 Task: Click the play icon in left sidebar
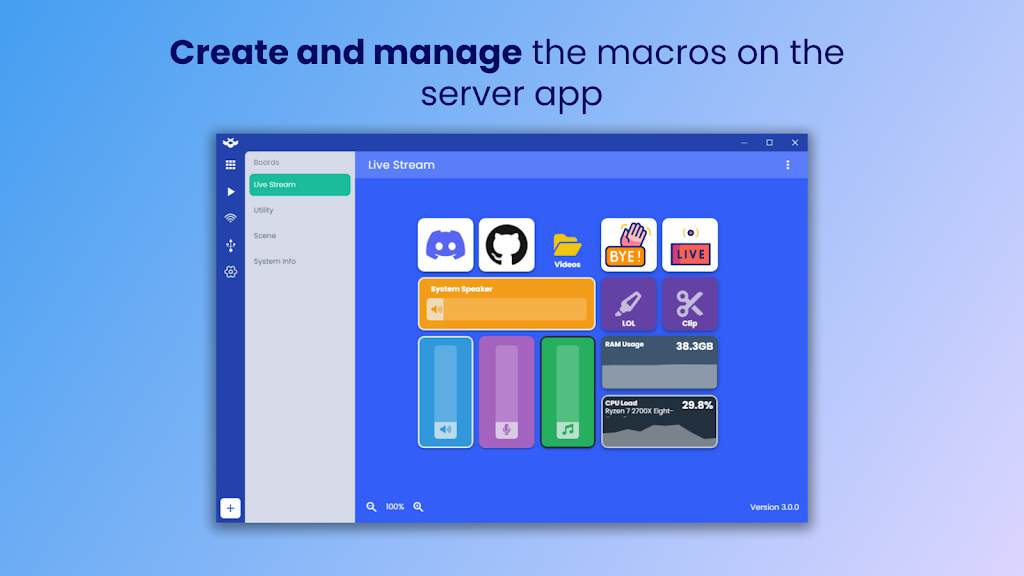pyautogui.click(x=231, y=191)
